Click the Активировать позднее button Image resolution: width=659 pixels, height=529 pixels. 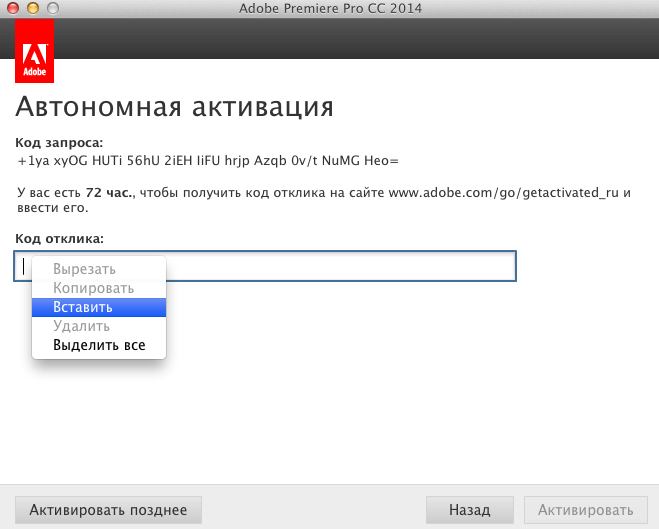(108, 510)
